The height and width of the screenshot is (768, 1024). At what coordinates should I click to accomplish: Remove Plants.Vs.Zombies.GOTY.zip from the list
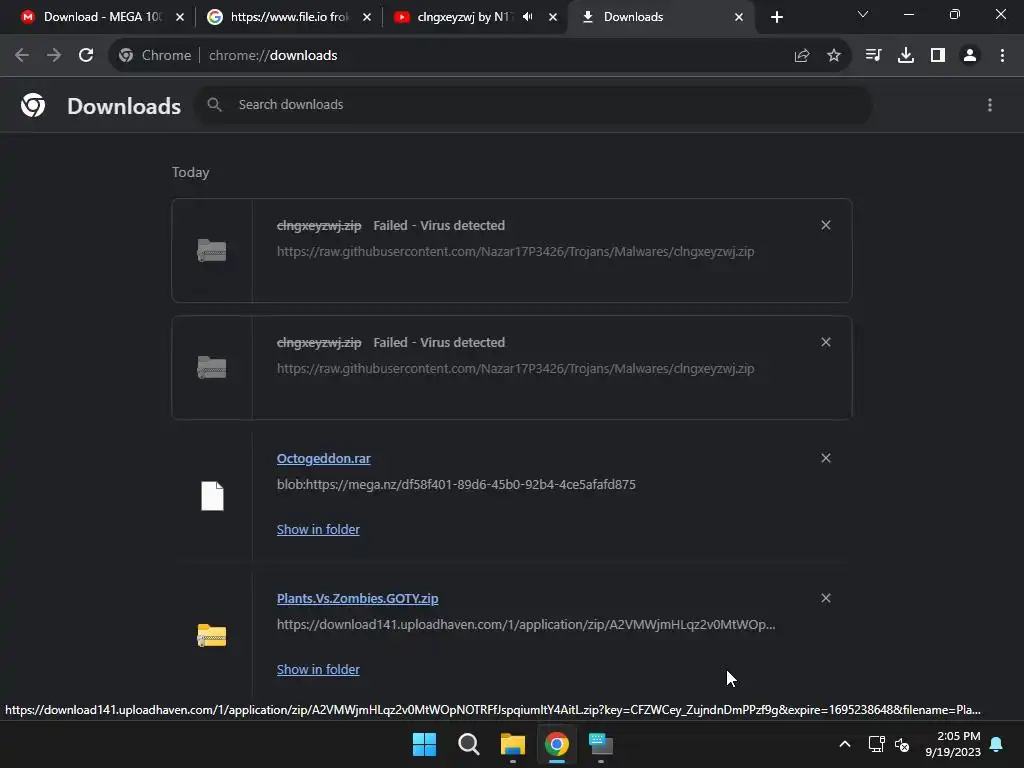[x=825, y=598]
